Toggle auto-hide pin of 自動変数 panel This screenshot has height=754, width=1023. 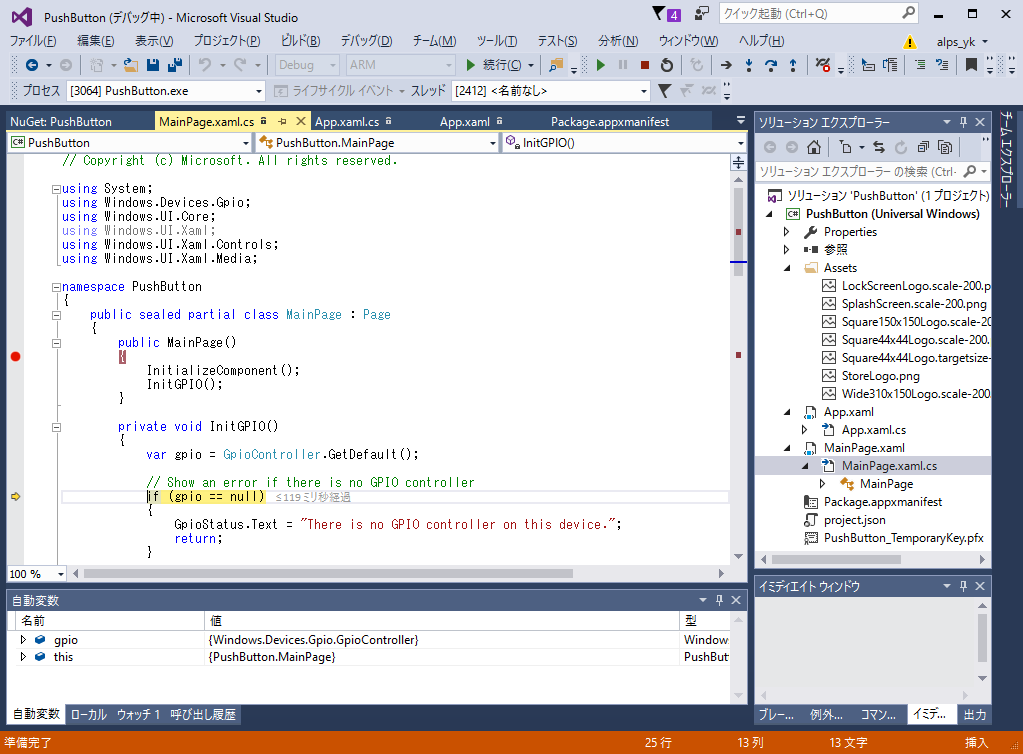point(719,600)
